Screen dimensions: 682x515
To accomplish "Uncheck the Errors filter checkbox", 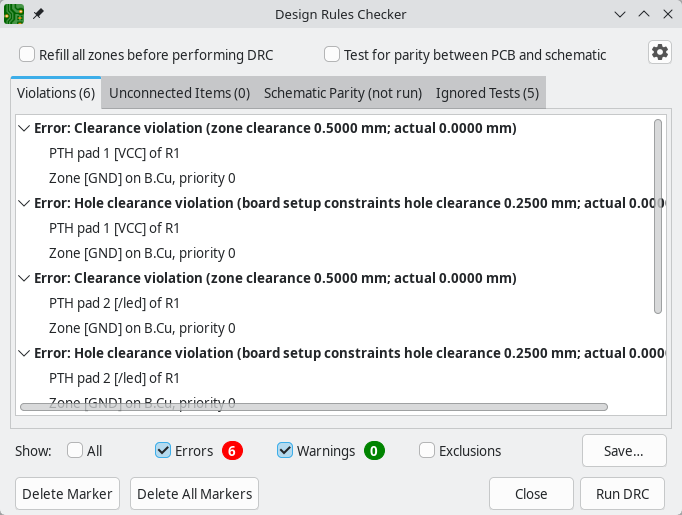I will pyautogui.click(x=164, y=451).
